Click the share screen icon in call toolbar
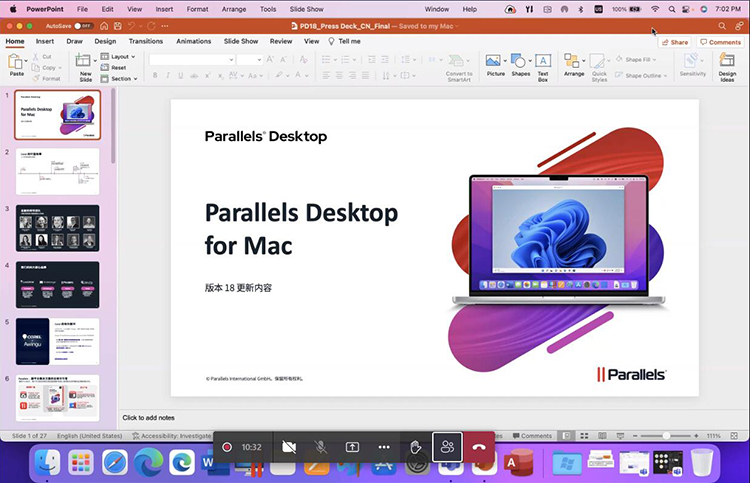Viewport: 750px width, 483px height. pyautogui.click(x=353, y=447)
